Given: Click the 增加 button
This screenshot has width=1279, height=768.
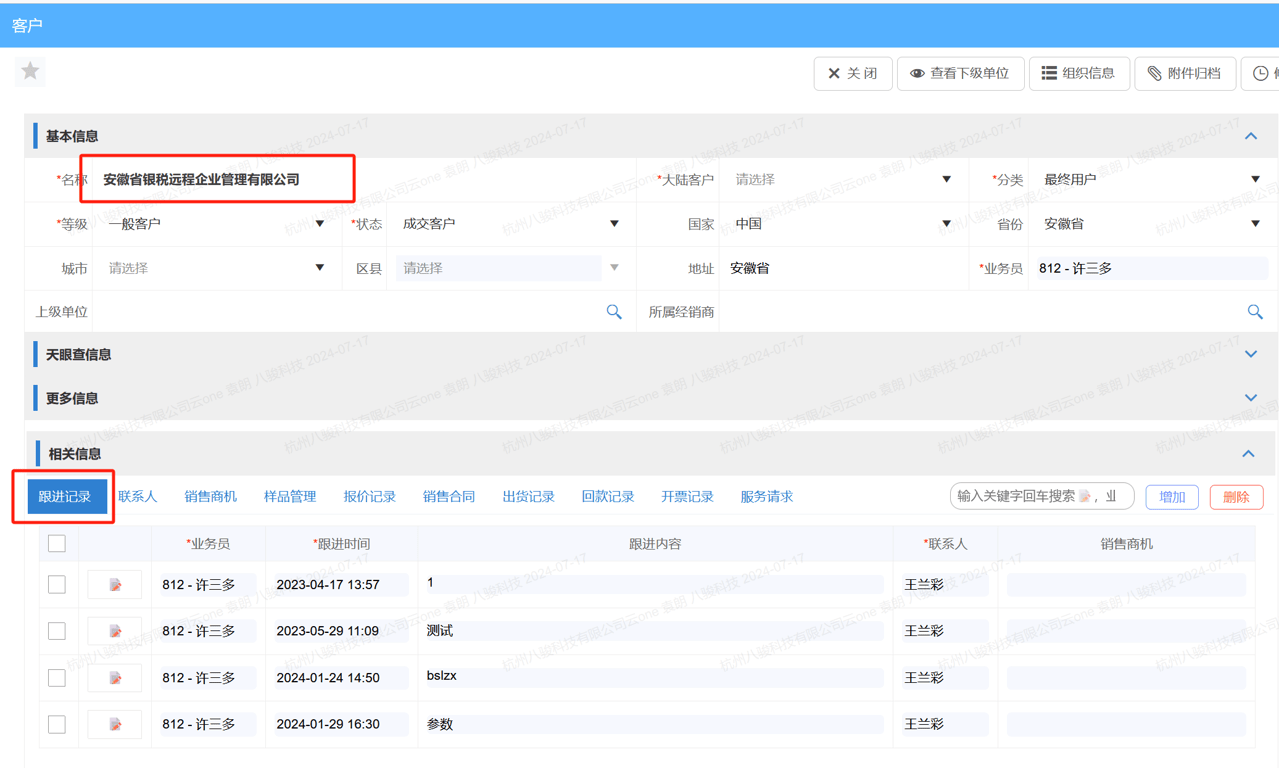Looking at the screenshot, I should click(x=1171, y=497).
